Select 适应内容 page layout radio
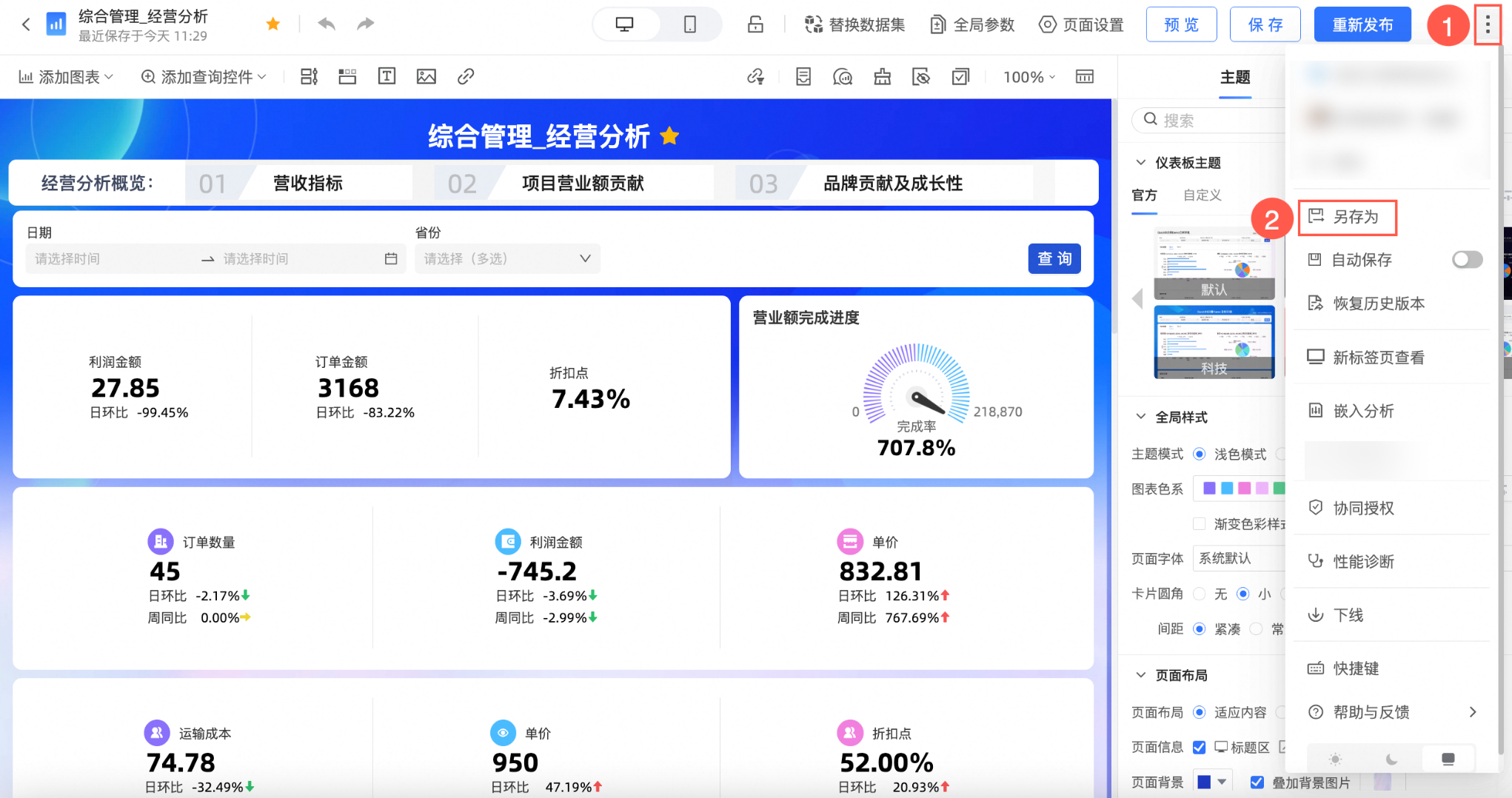This screenshot has width=1512, height=798. point(1200,712)
